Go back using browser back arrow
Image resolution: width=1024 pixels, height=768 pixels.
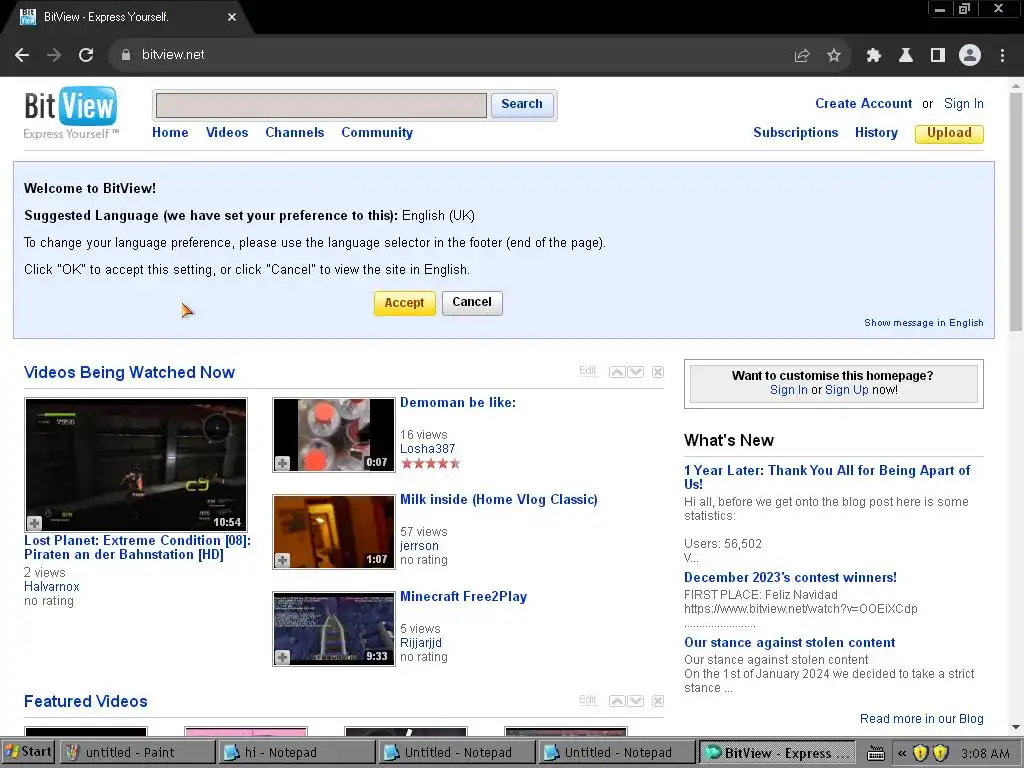pos(22,56)
